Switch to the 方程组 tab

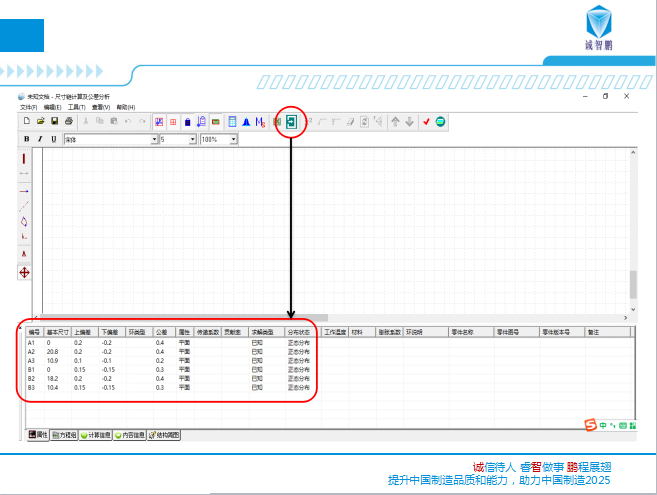tap(64, 435)
